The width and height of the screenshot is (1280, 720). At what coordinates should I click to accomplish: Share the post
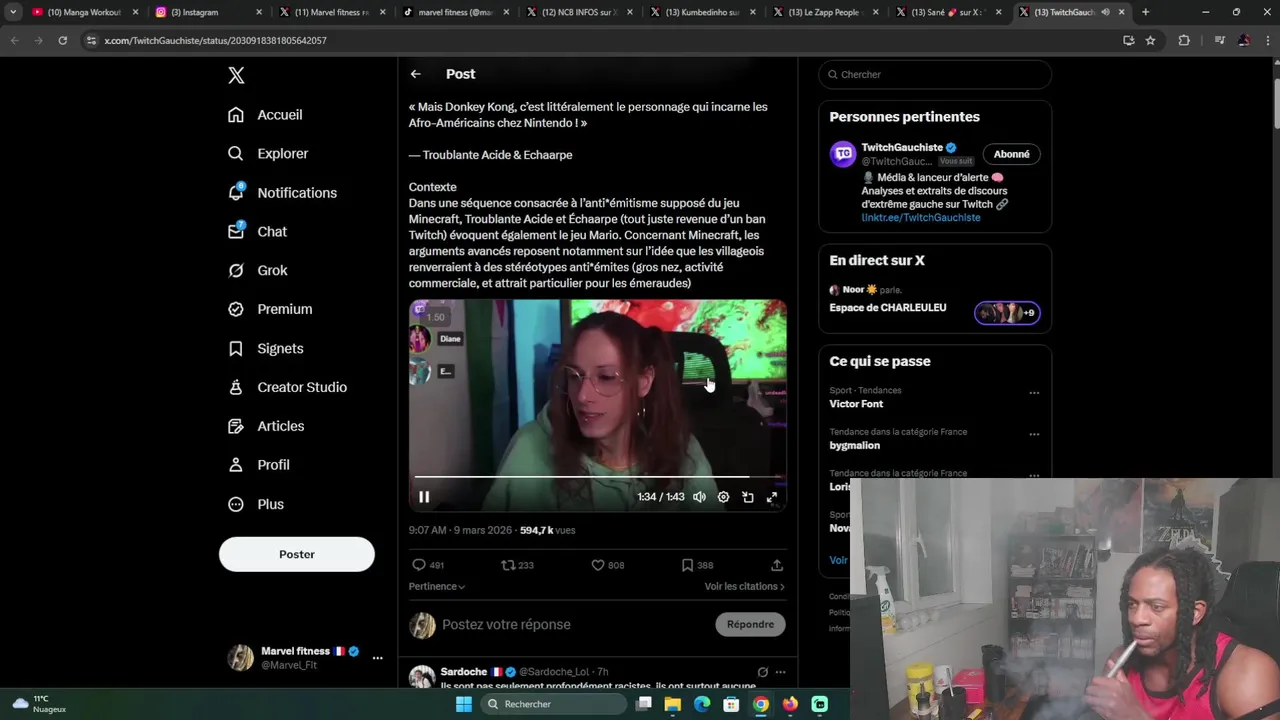pos(777,565)
